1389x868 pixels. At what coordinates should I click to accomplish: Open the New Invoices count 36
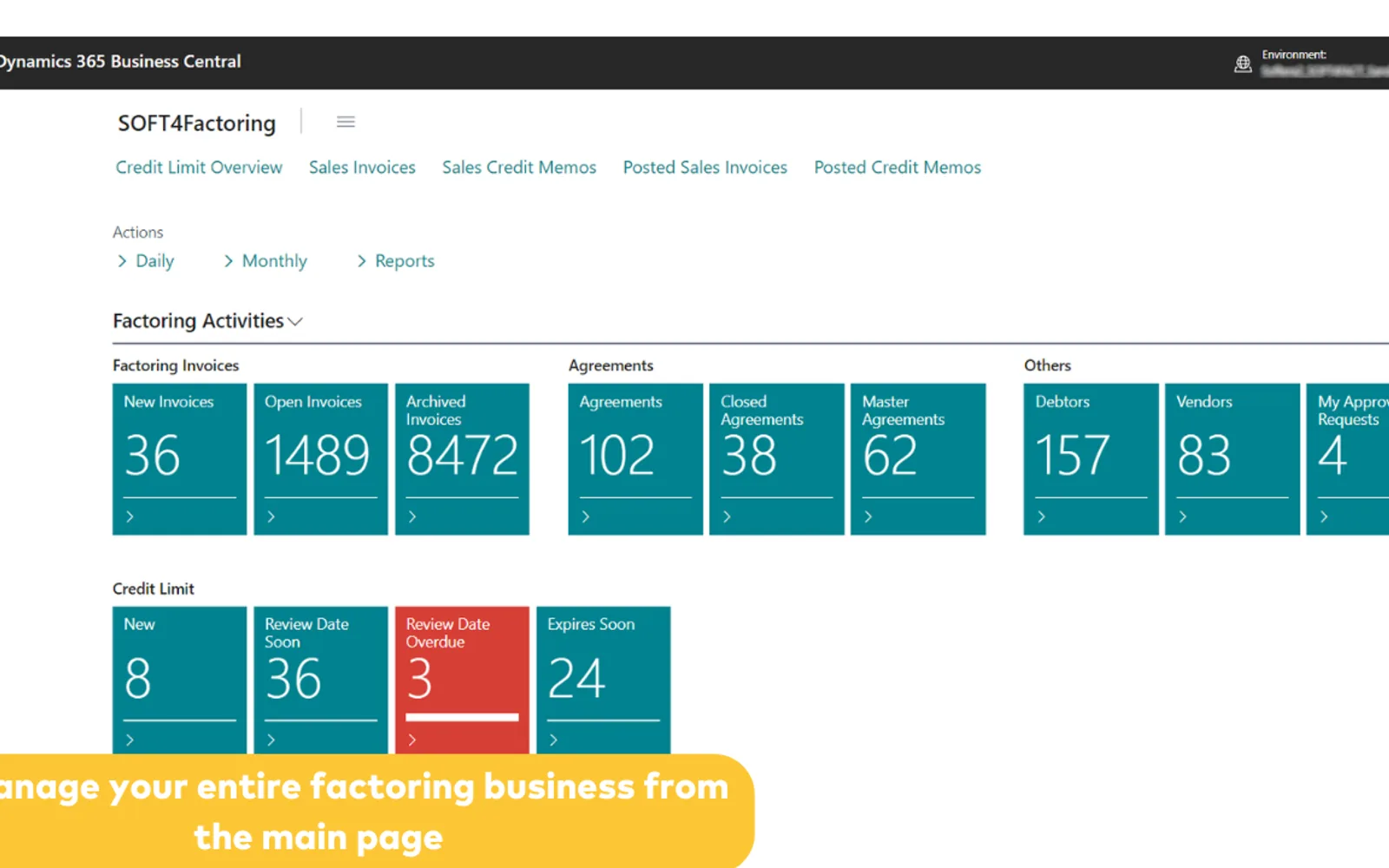tap(153, 456)
